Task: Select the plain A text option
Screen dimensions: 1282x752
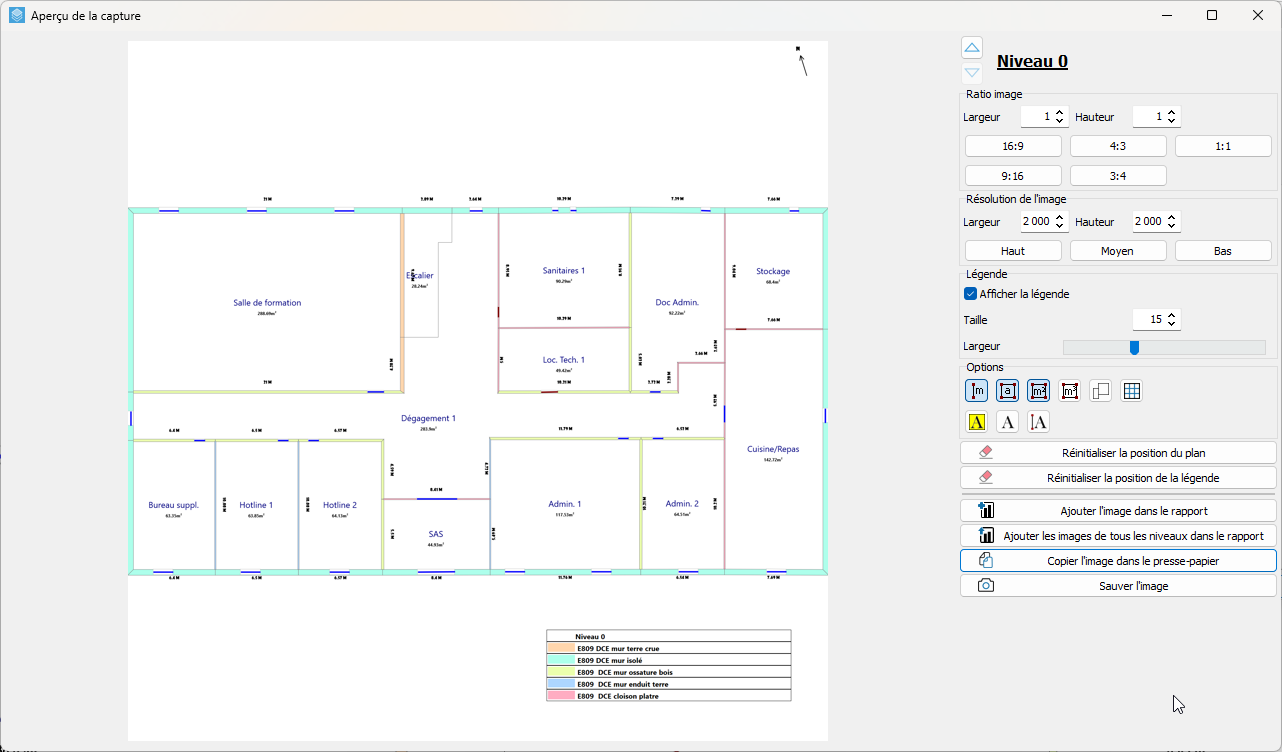Action: [x=1008, y=422]
